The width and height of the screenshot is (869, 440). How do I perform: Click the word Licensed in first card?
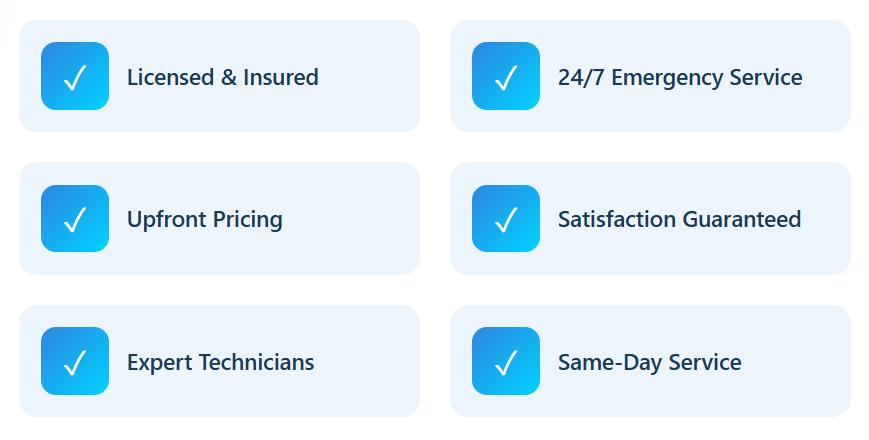click(169, 77)
